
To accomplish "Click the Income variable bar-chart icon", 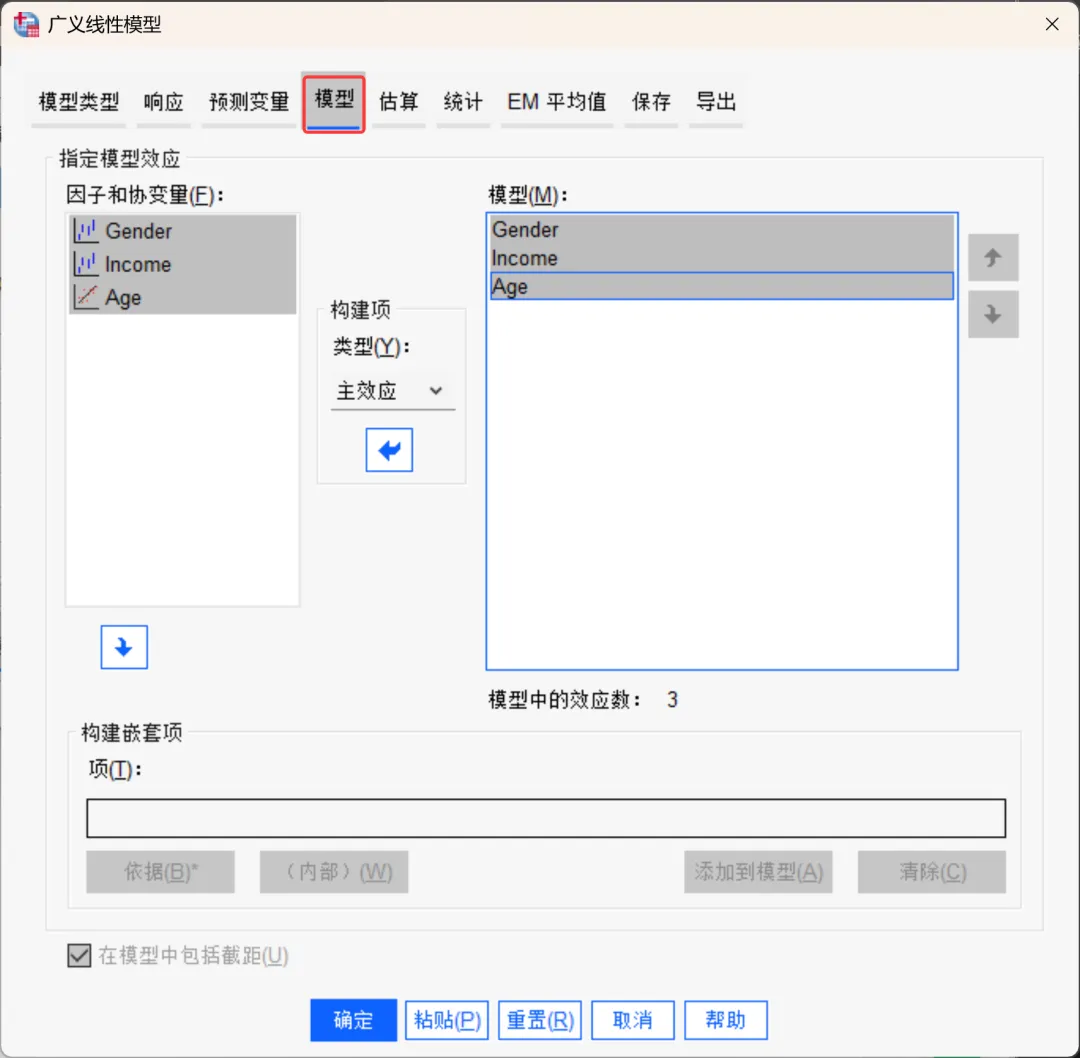I will (x=85, y=264).
